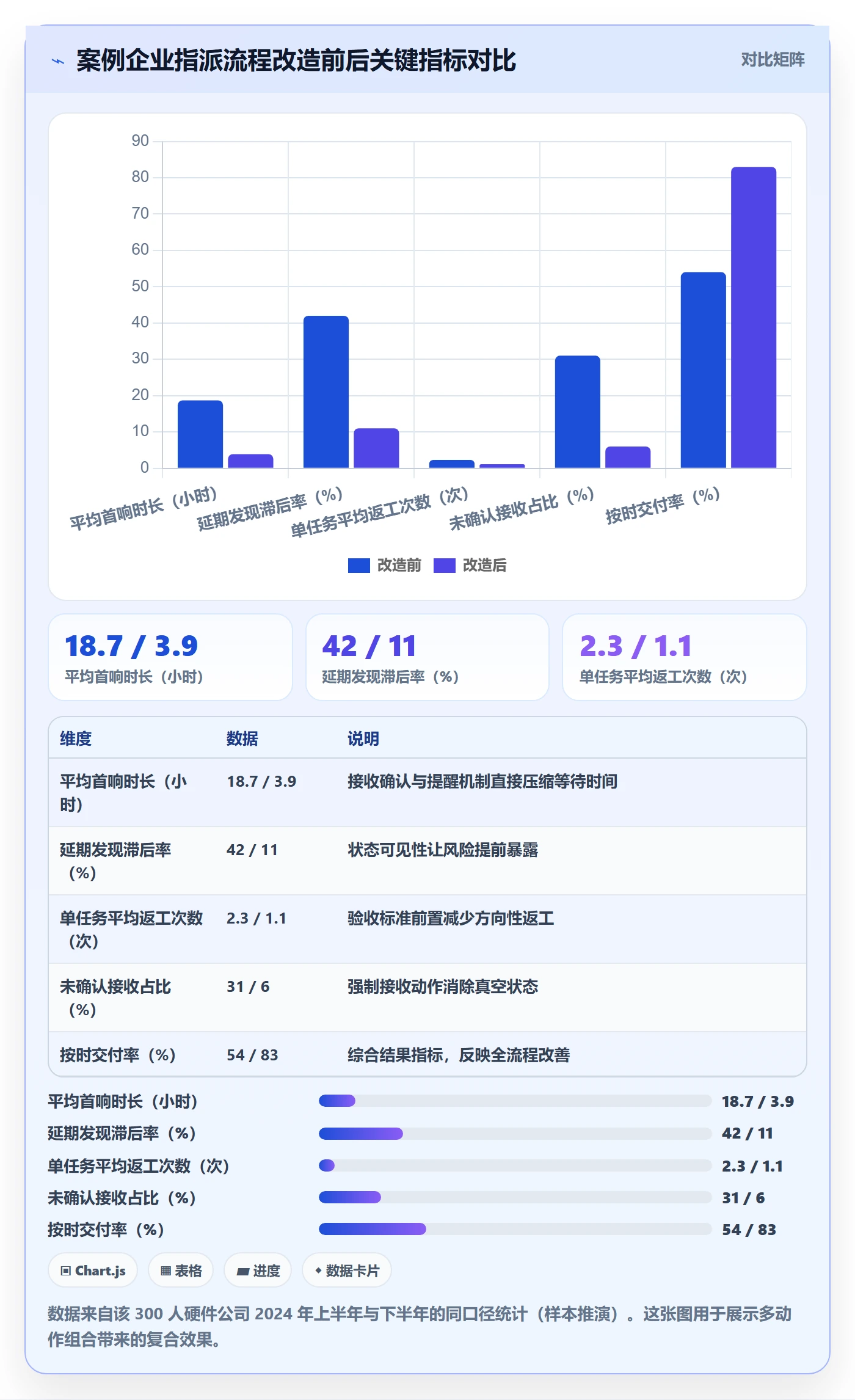The width and height of the screenshot is (855, 1400).
Task: Click the 平均首响时长 progress bar
Action: (x=515, y=1101)
